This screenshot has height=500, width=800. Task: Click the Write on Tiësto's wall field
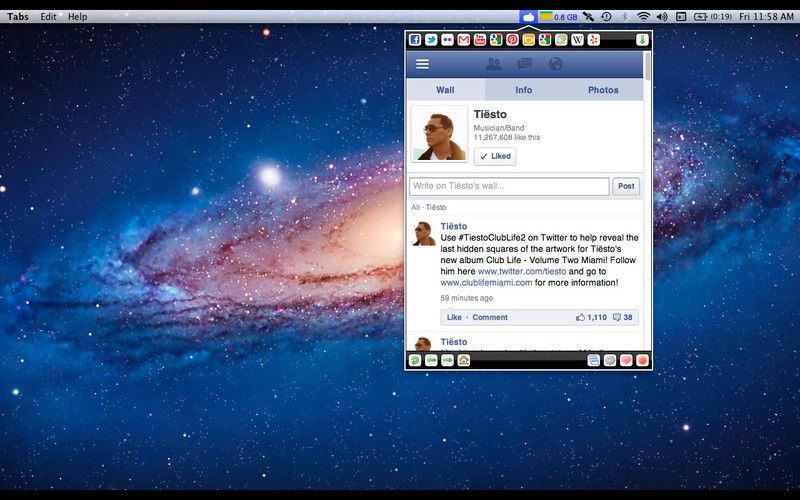509,186
